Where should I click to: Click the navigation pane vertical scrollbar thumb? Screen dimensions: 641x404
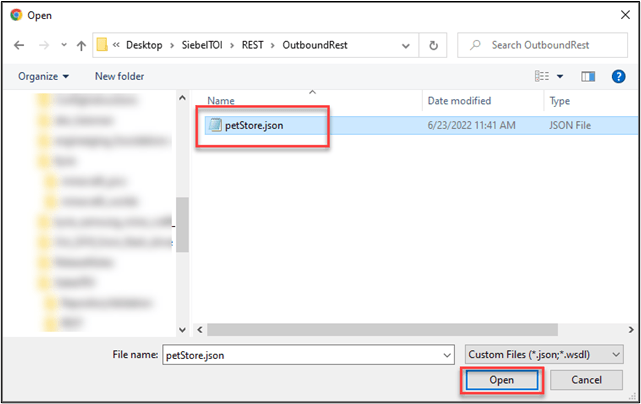point(182,224)
